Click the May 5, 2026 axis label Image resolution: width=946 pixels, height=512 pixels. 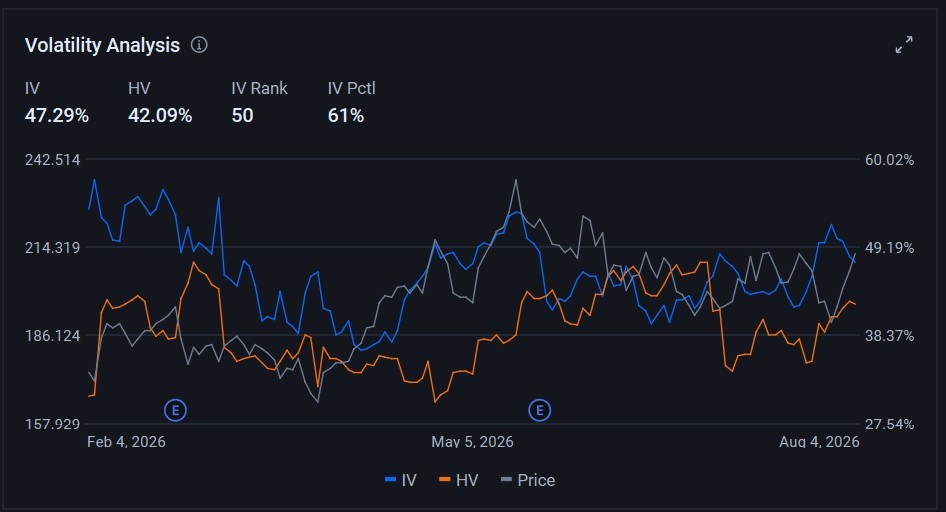click(472, 441)
